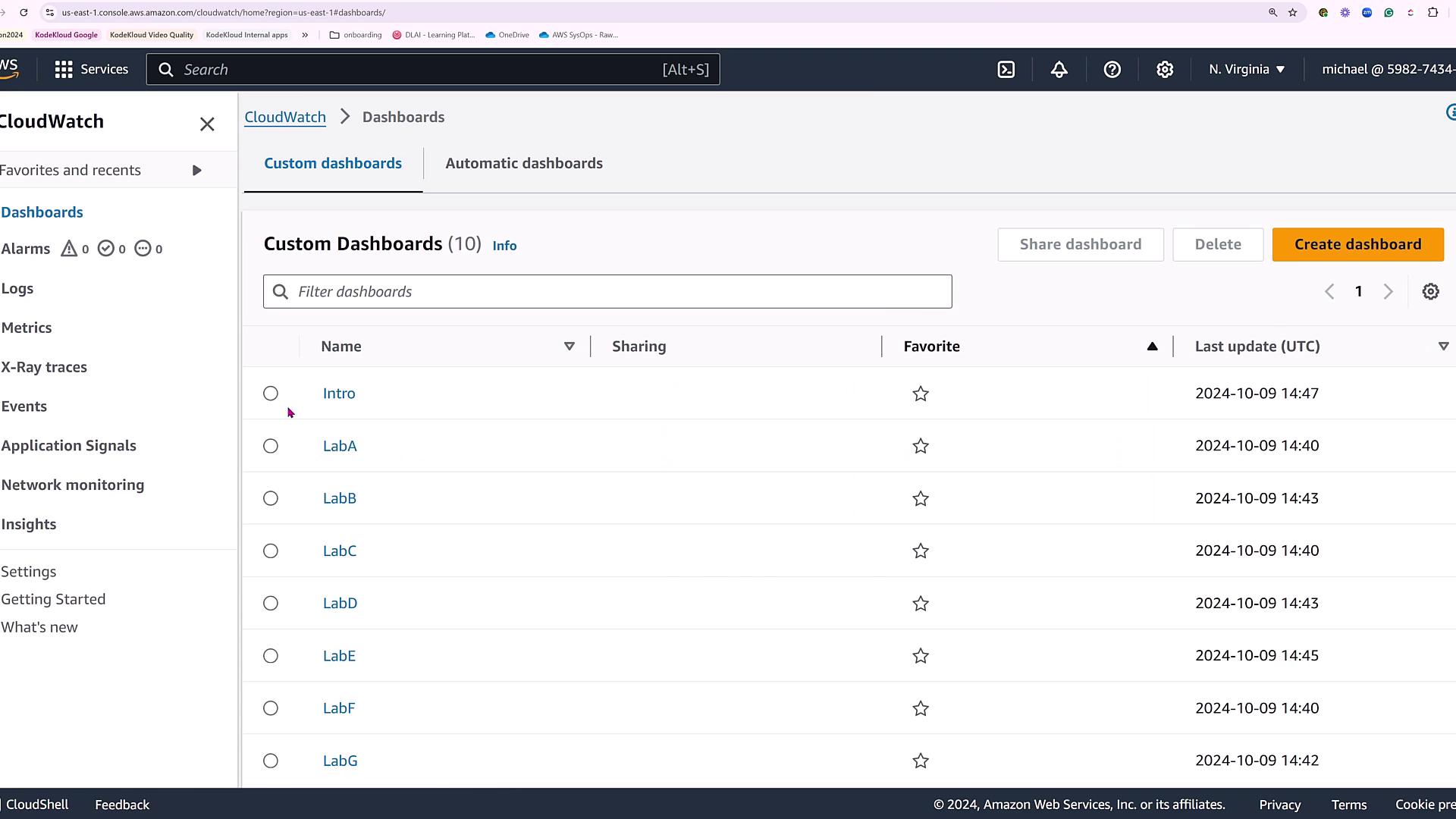Open the AWS console settings gear
The height and width of the screenshot is (819, 1456).
[x=1165, y=70]
